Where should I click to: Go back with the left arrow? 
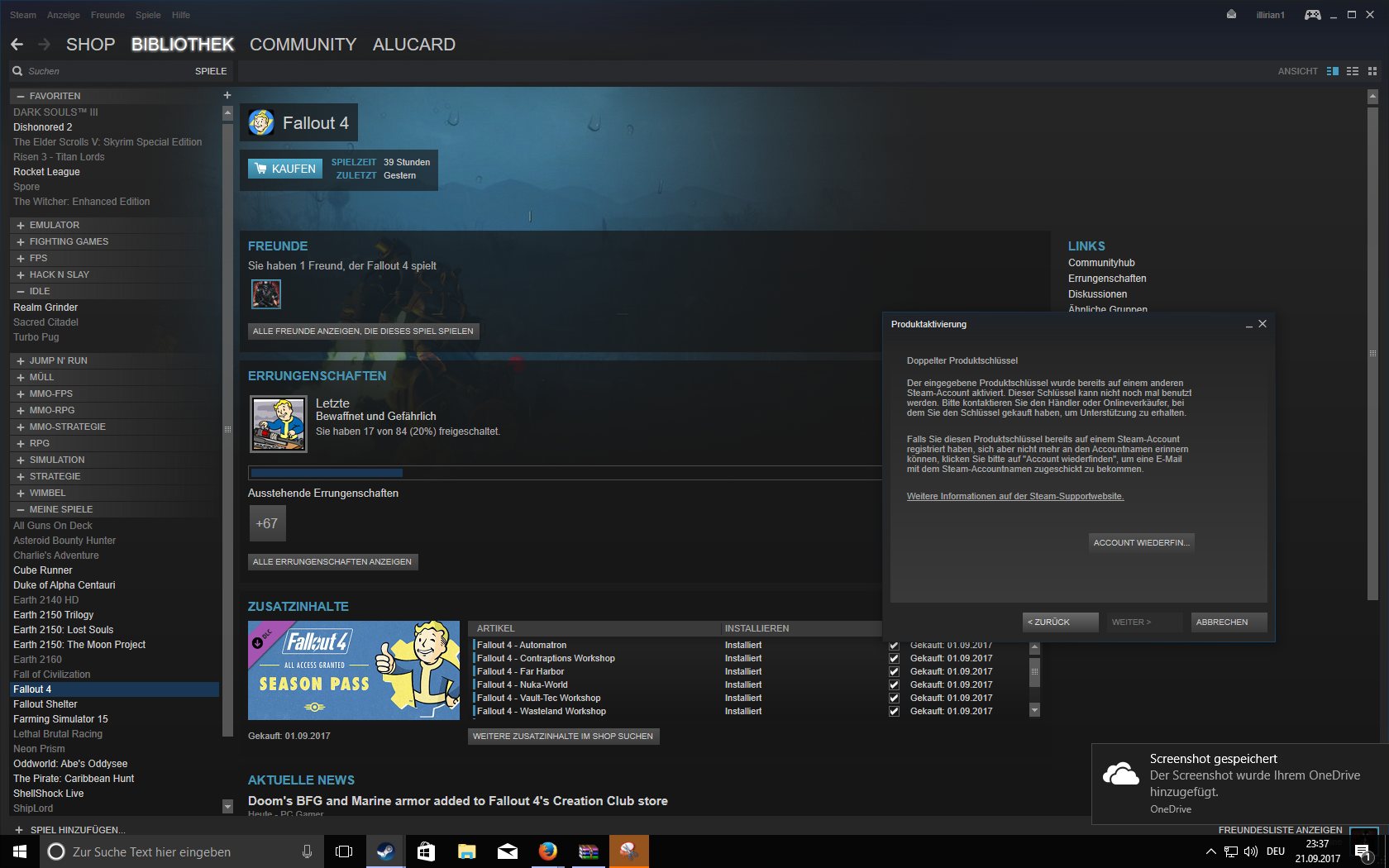pos(17,45)
